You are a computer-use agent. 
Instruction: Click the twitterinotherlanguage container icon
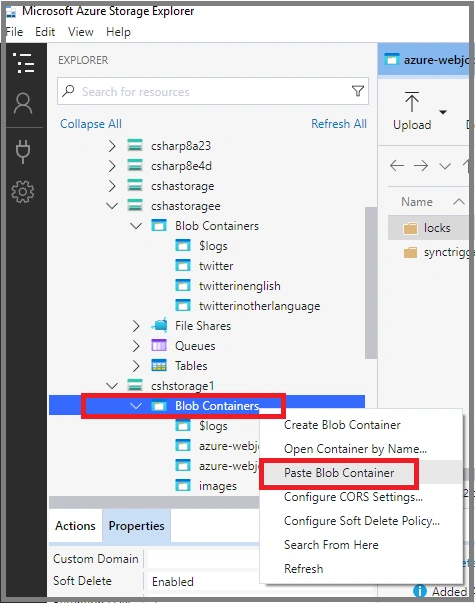pyautogui.click(x=183, y=305)
